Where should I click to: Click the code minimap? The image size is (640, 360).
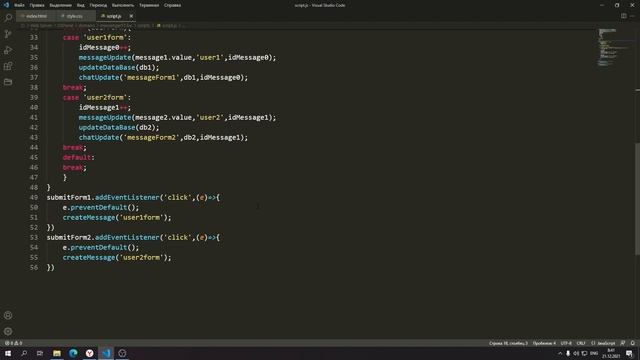click(614, 47)
